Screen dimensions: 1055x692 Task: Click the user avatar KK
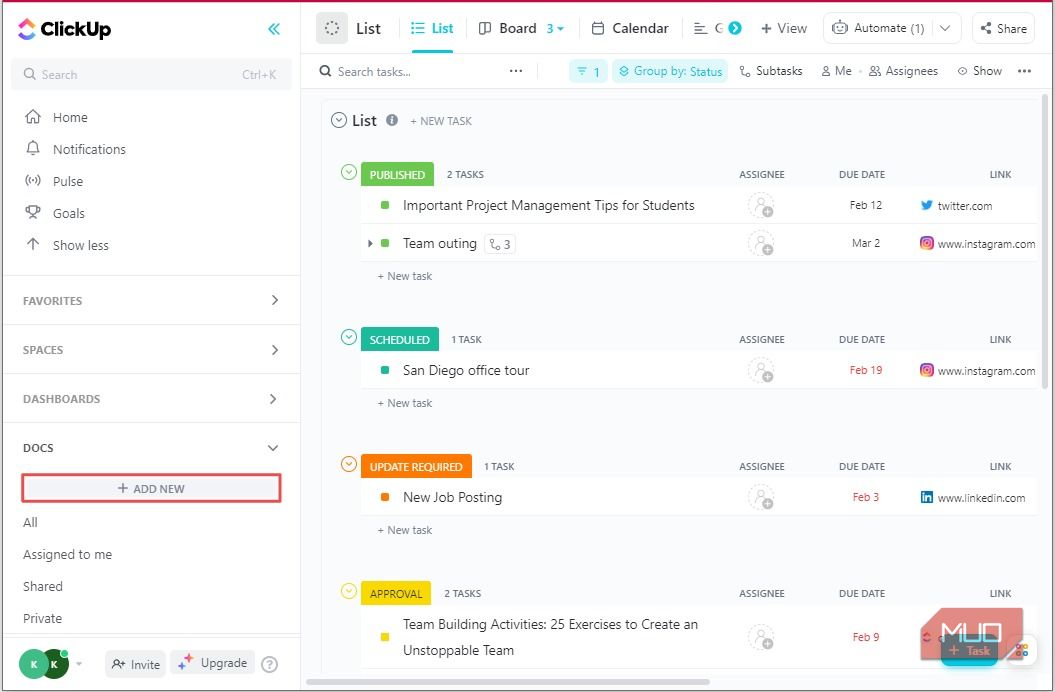pos(44,664)
